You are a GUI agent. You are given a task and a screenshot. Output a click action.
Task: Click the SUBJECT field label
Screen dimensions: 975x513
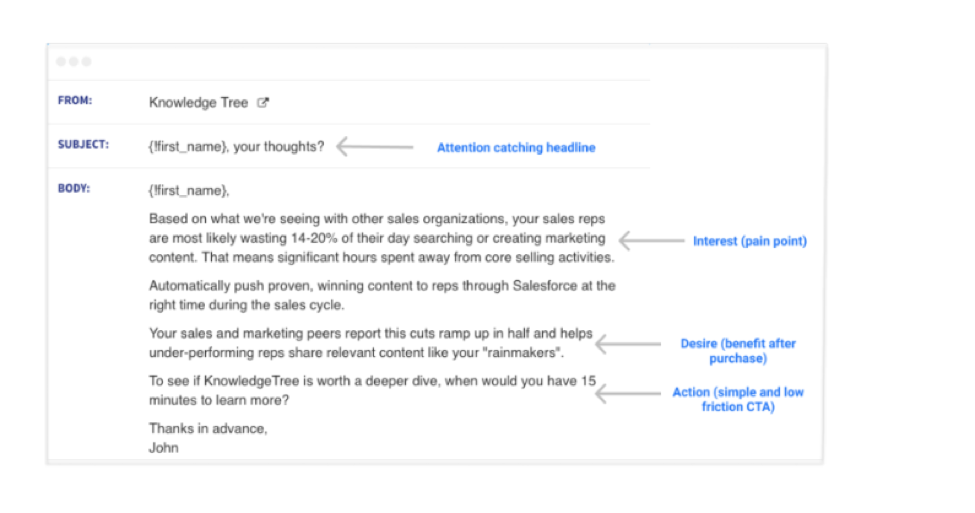click(x=82, y=145)
